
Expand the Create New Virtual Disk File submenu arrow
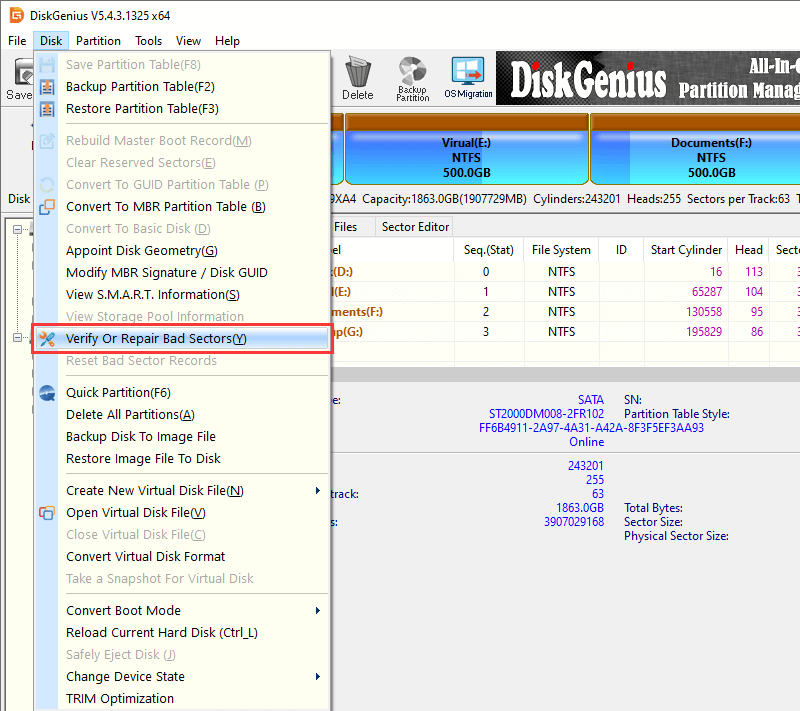coord(318,491)
